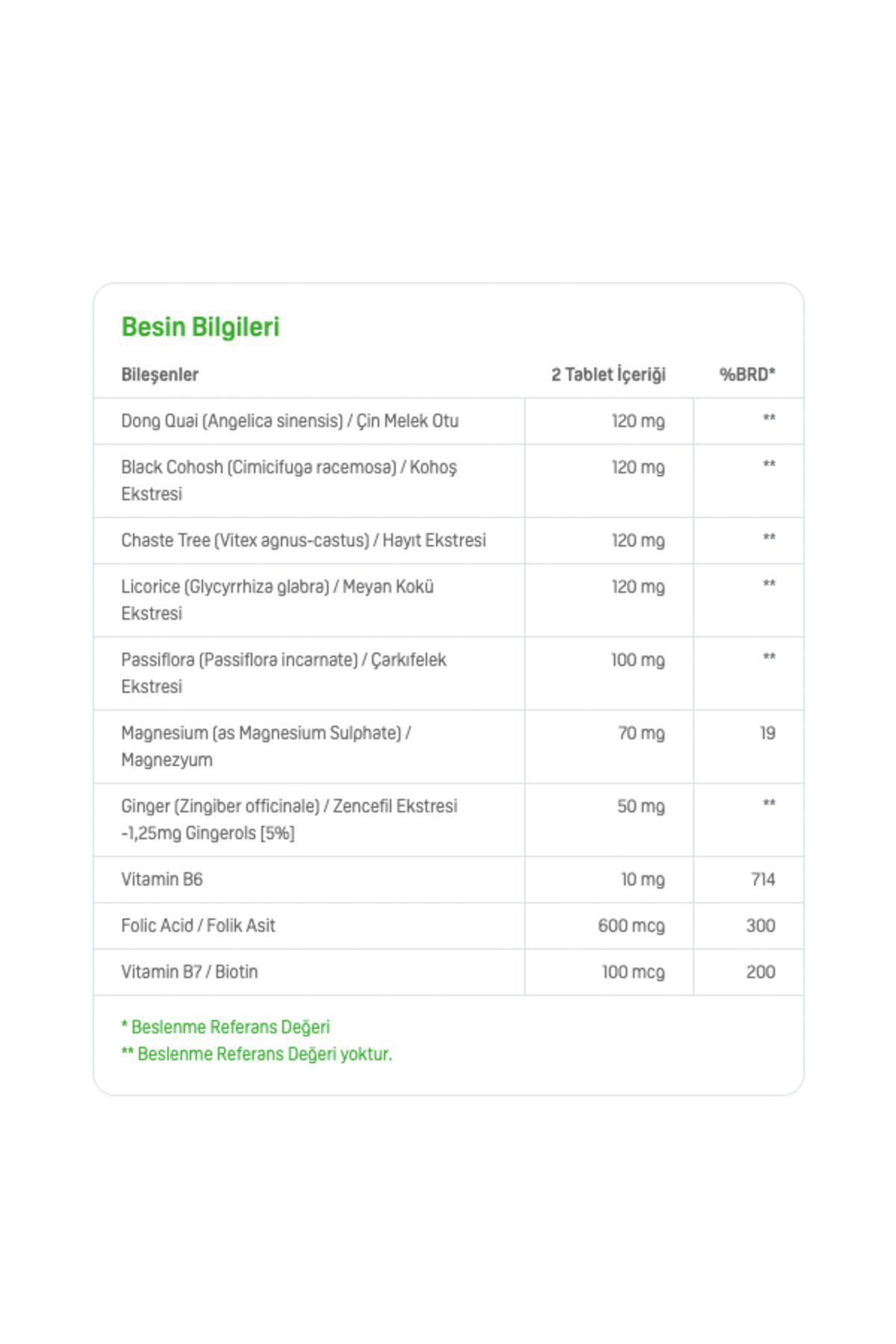896x1344 pixels.
Task: Click the "Besin Bilgileri" heading
Action: pos(200,327)
